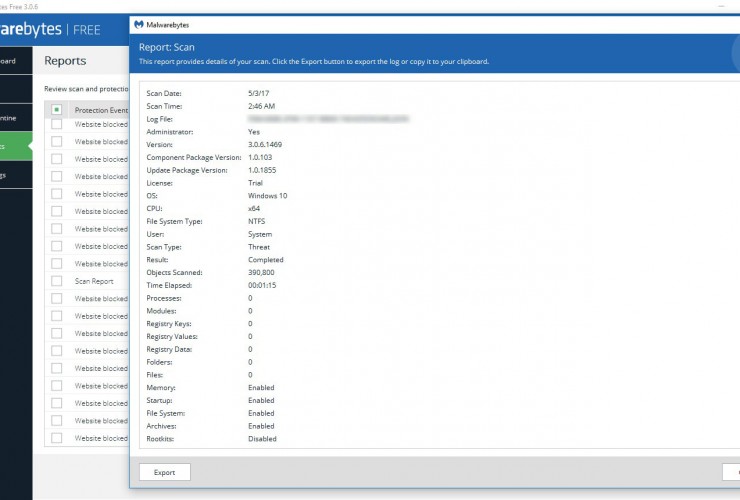The width and height of the screenshot is (740, 500).
Task: Tick the checkbox directly below Scan Report row
Action: [57, 299]
